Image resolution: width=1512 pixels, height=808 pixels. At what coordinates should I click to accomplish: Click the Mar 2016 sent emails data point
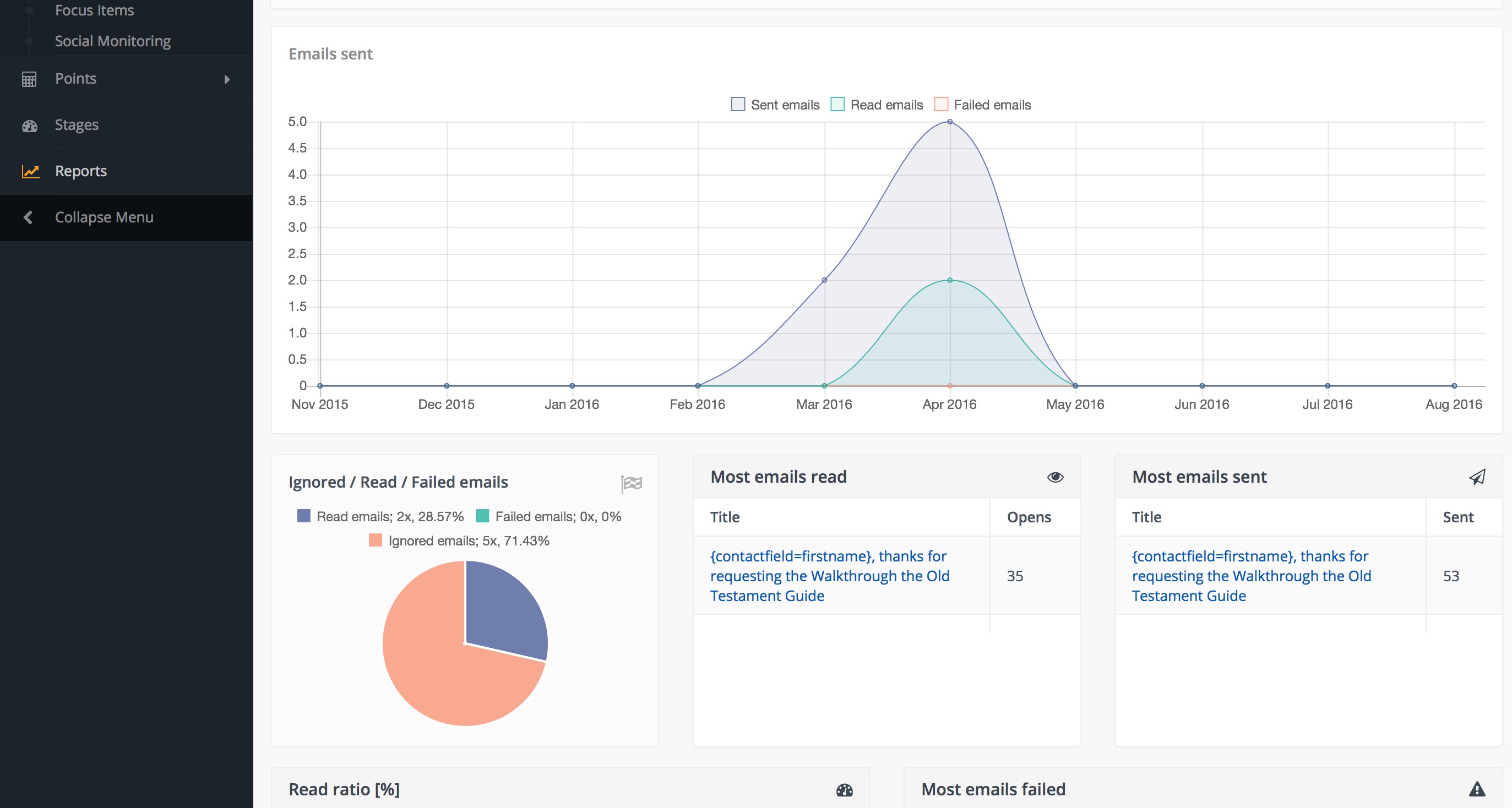coord(824,280)
